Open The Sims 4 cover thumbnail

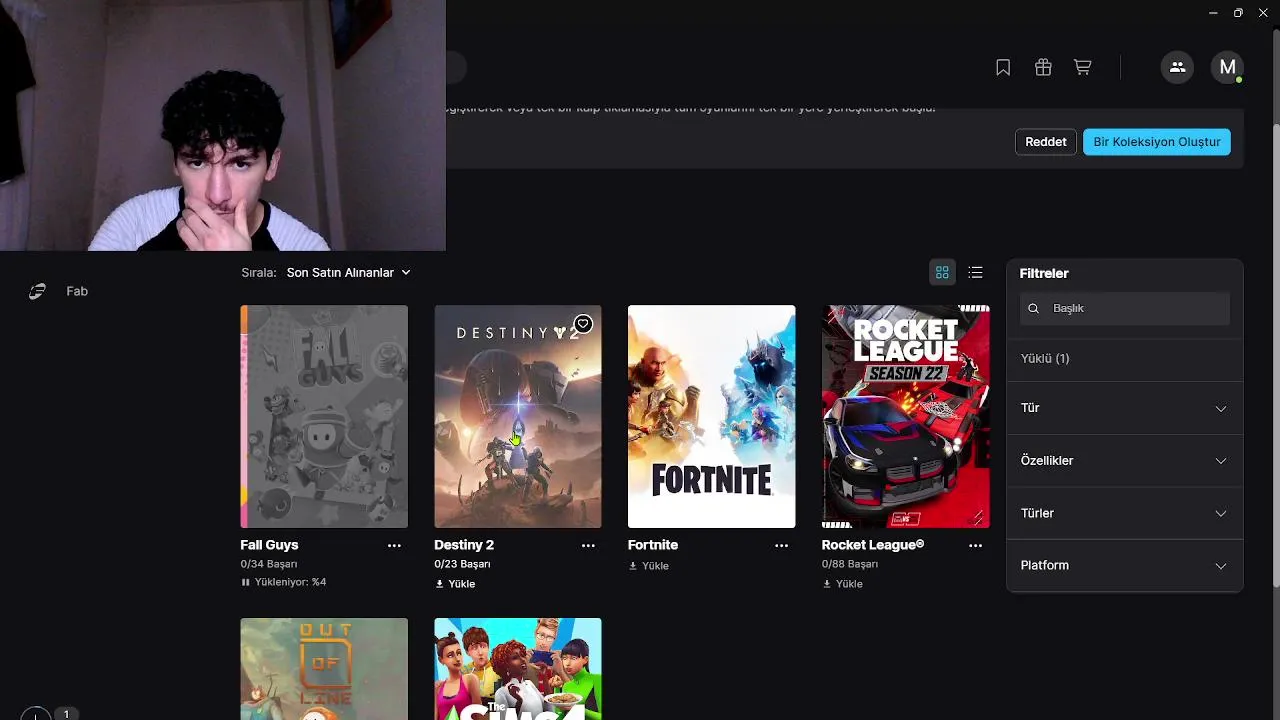[x=518, y=669]
